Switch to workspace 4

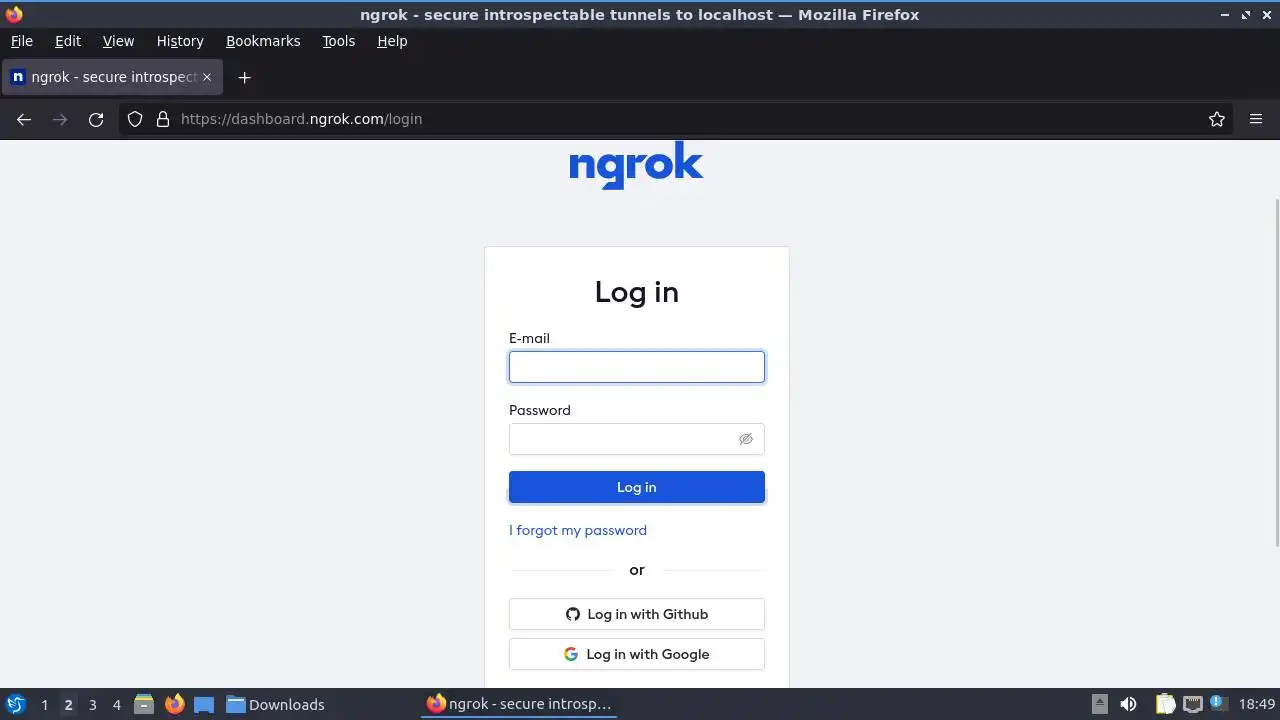point(116,704)
